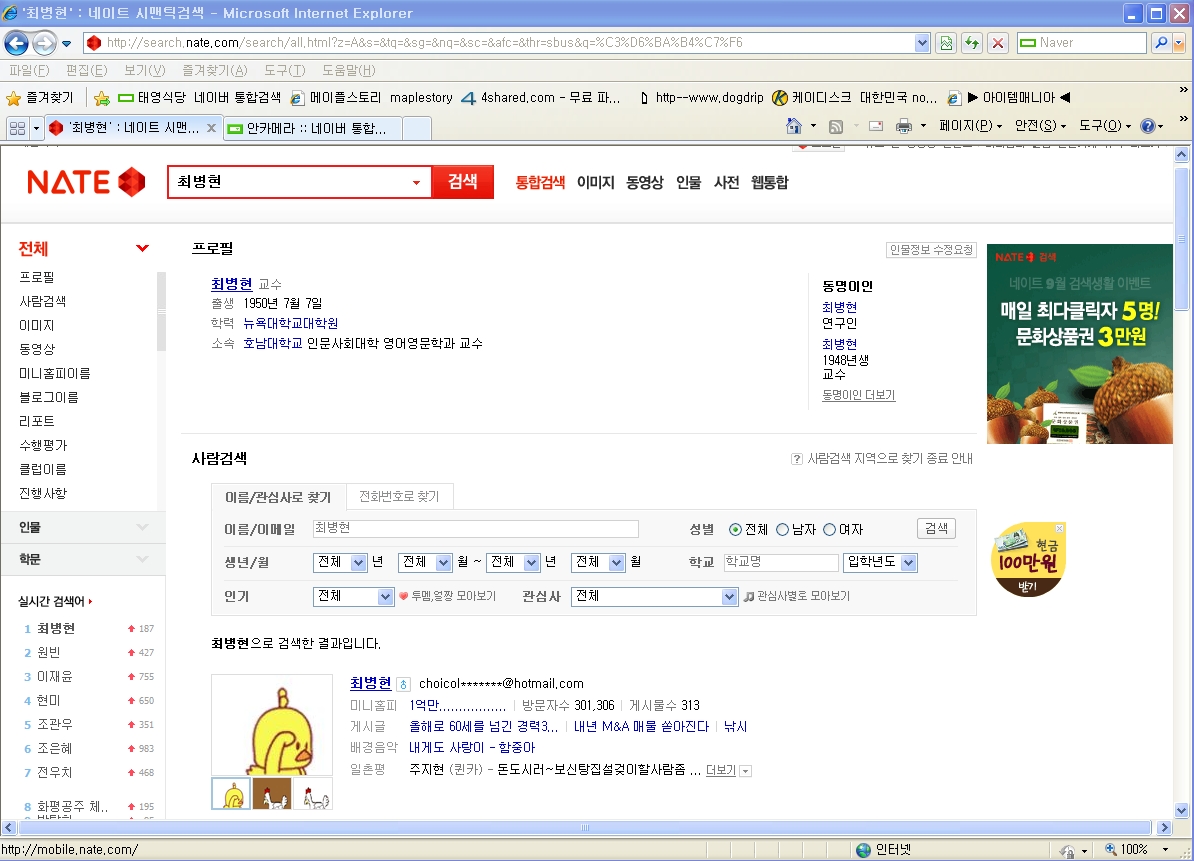Screen dimensions: 1194x861
Task: Click the heart icon for 투멤,얼짱 모아보기
Action: click(x=404, y=596)
